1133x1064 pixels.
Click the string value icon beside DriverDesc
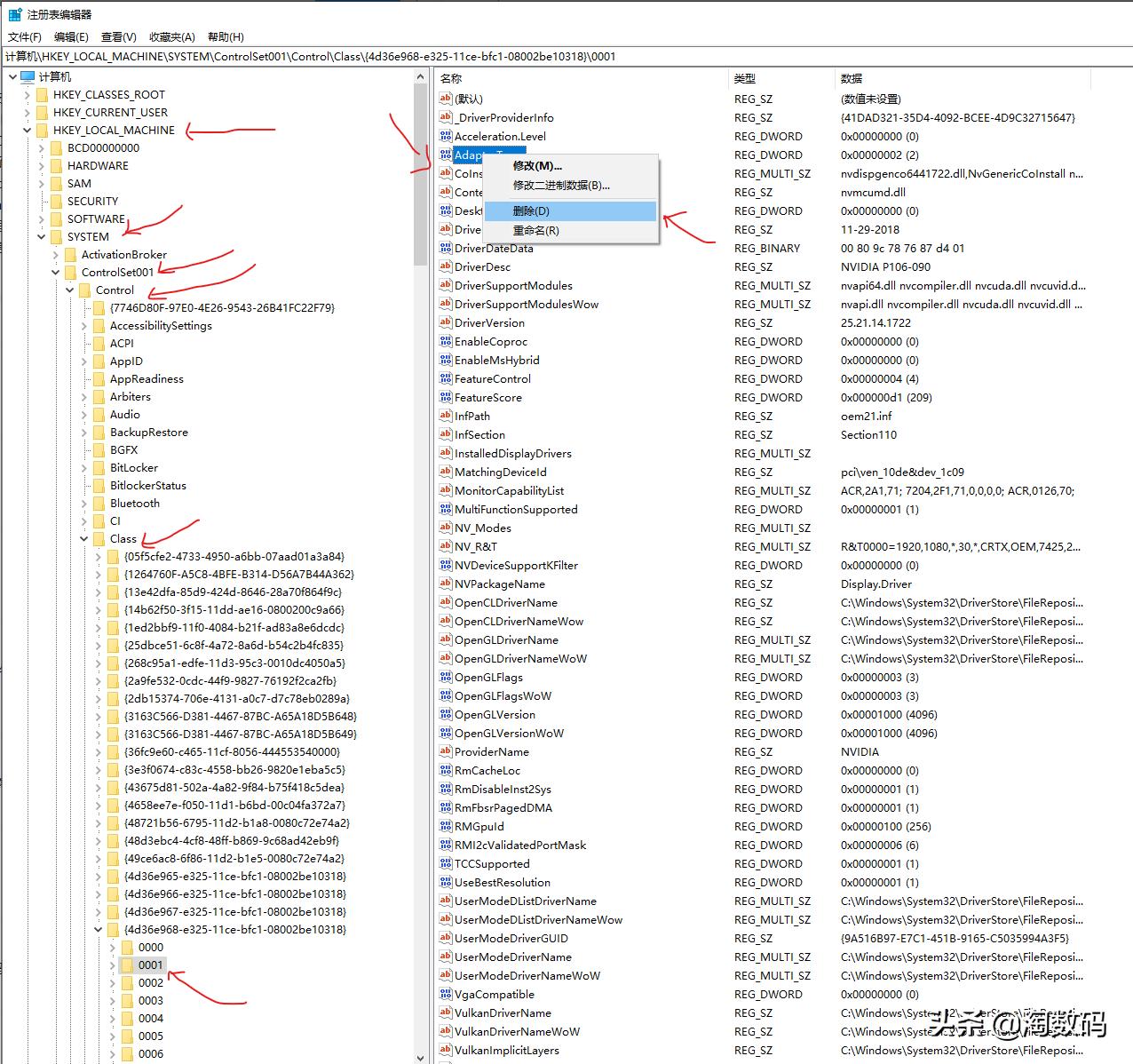coord(446,266)
